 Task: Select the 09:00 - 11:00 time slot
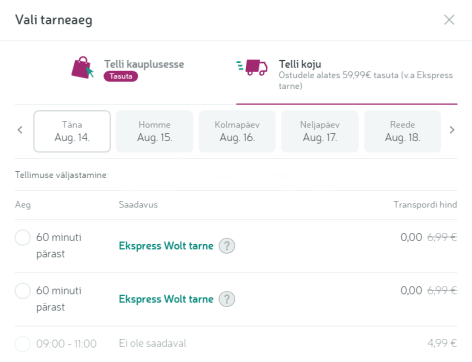click(x=23, y=344)
